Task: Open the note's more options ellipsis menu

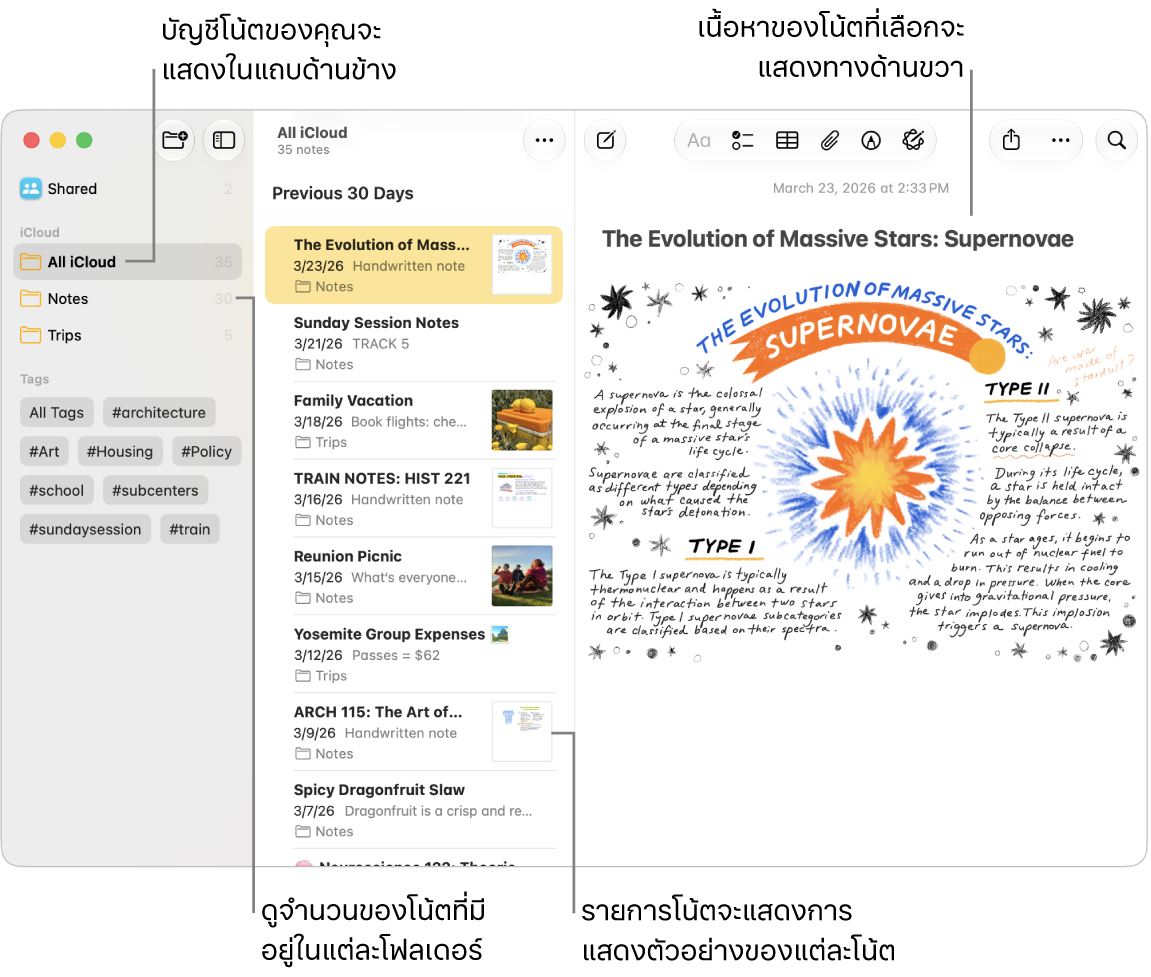Action: tap(1060, 139)
